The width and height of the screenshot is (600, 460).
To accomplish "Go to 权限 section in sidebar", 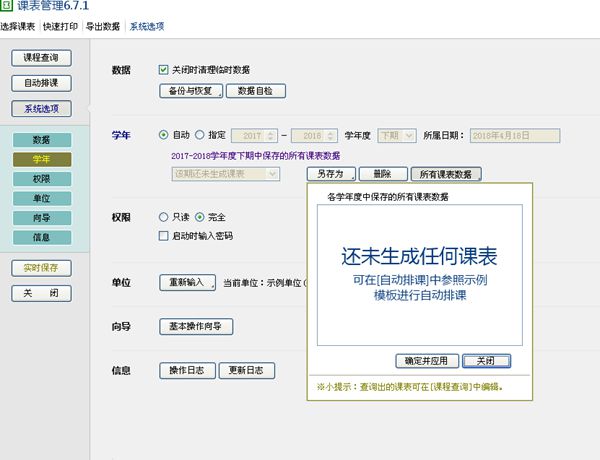I will [41, 179].
